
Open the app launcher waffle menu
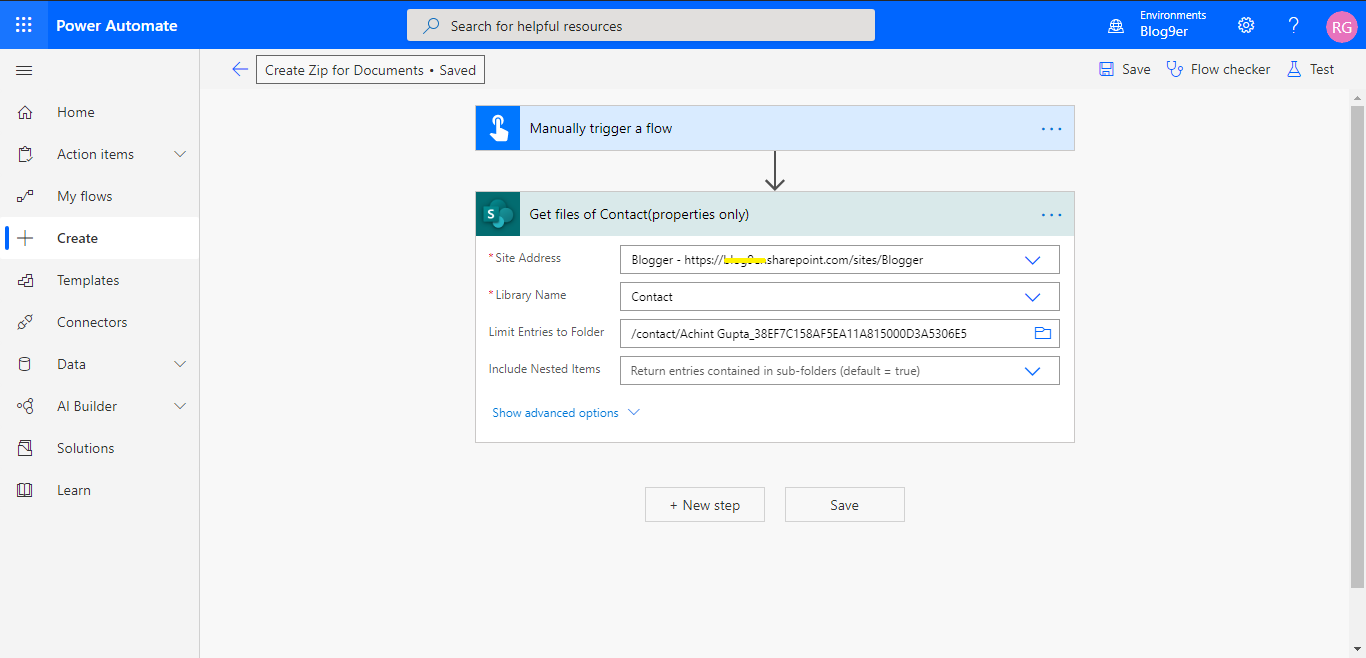pyautogui.click(x=22, y=24)
